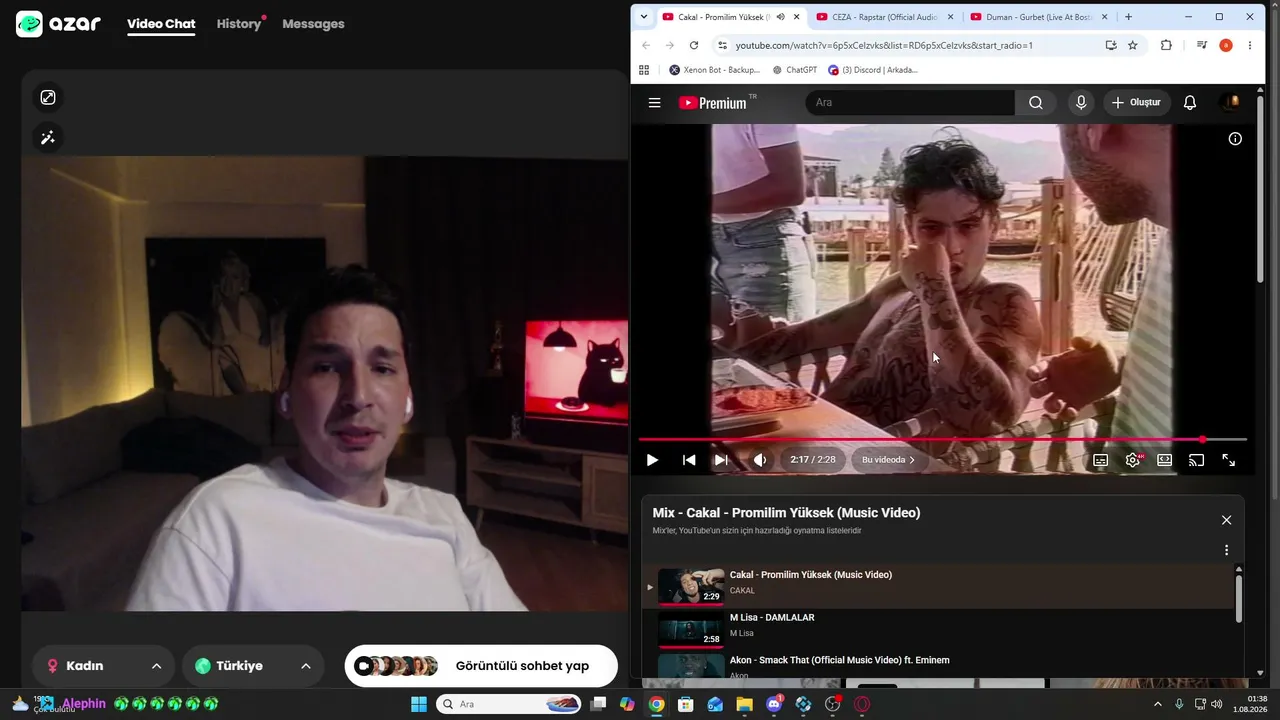
Task: Play the YouTube video
Action: tap(652, 460)
